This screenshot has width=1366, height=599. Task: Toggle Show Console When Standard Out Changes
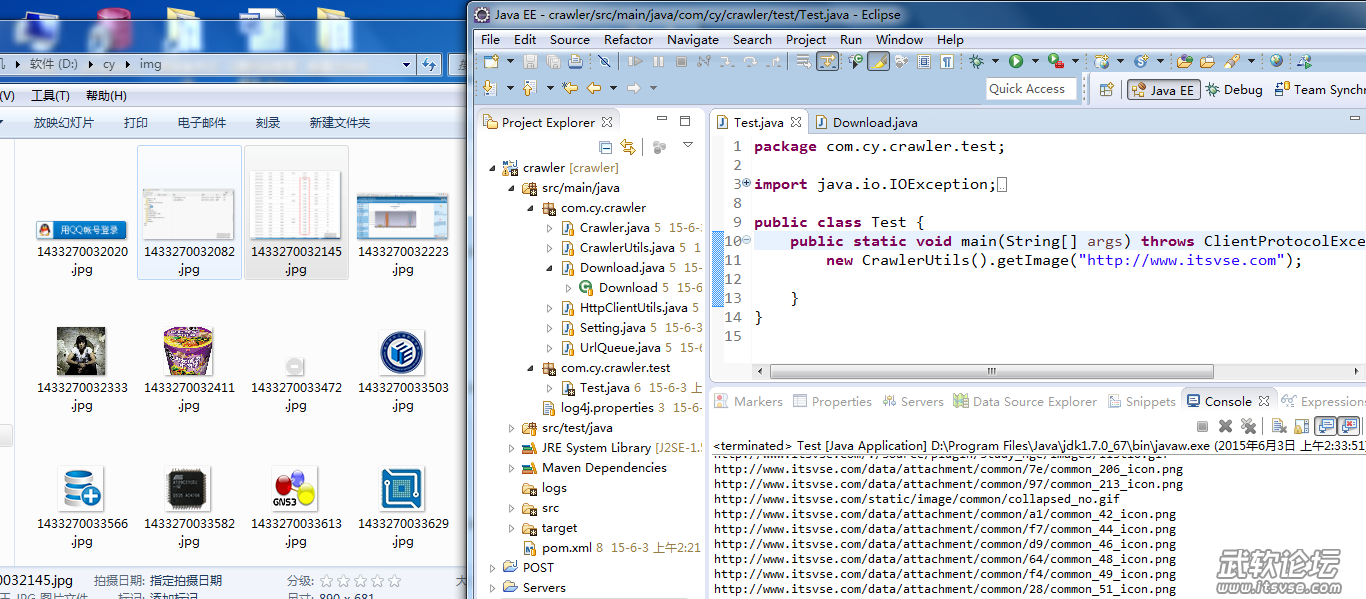click(x=1324, y=426)
